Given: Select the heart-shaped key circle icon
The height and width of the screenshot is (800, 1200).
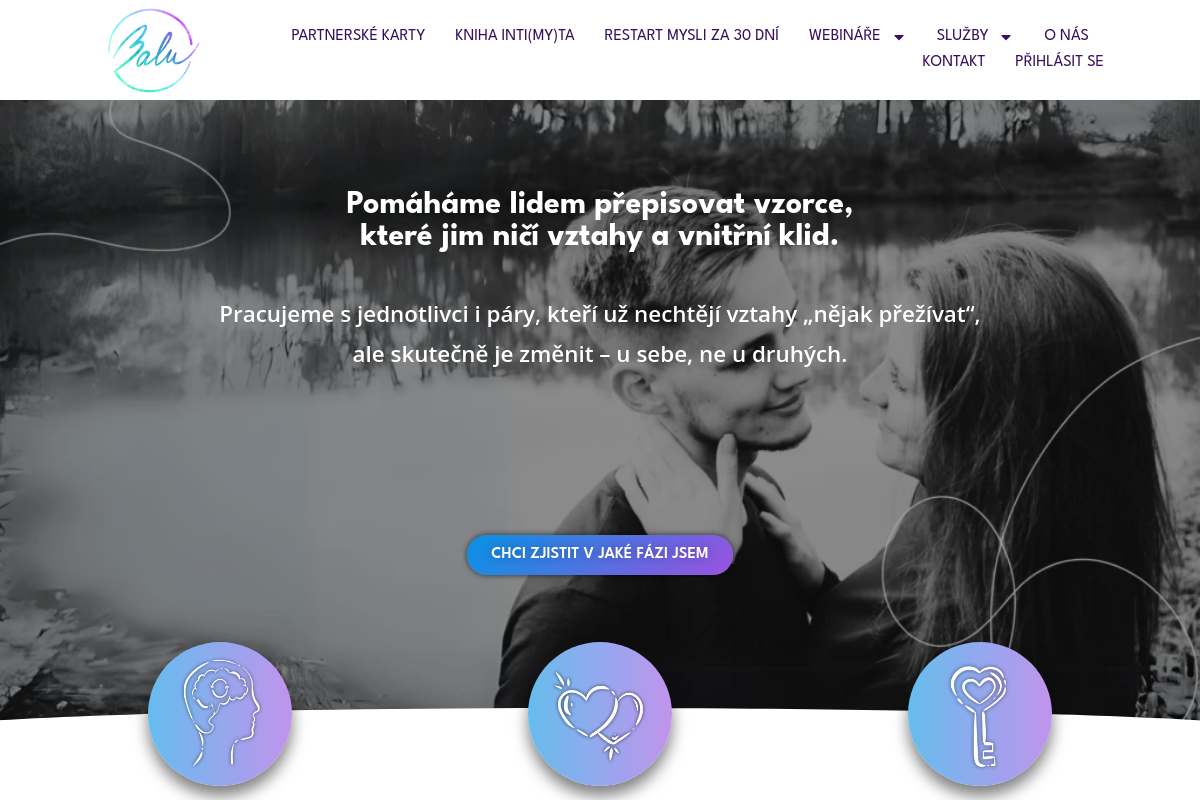Looking at the screenshot, I should point(980,714).
